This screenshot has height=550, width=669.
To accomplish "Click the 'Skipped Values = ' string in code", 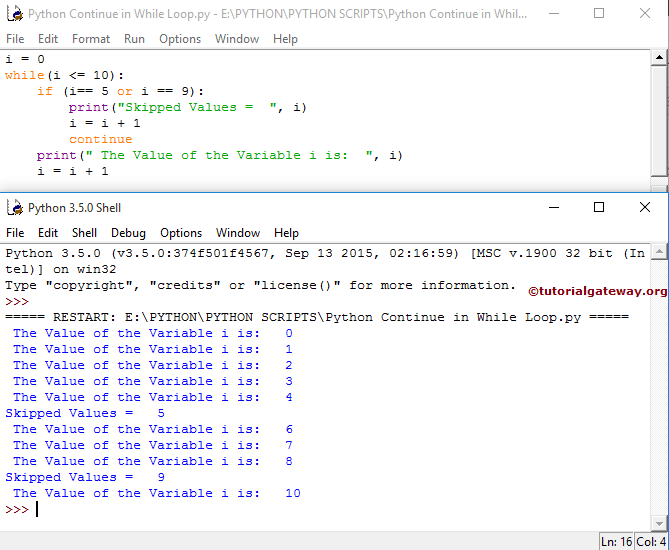I will point(197,107).
